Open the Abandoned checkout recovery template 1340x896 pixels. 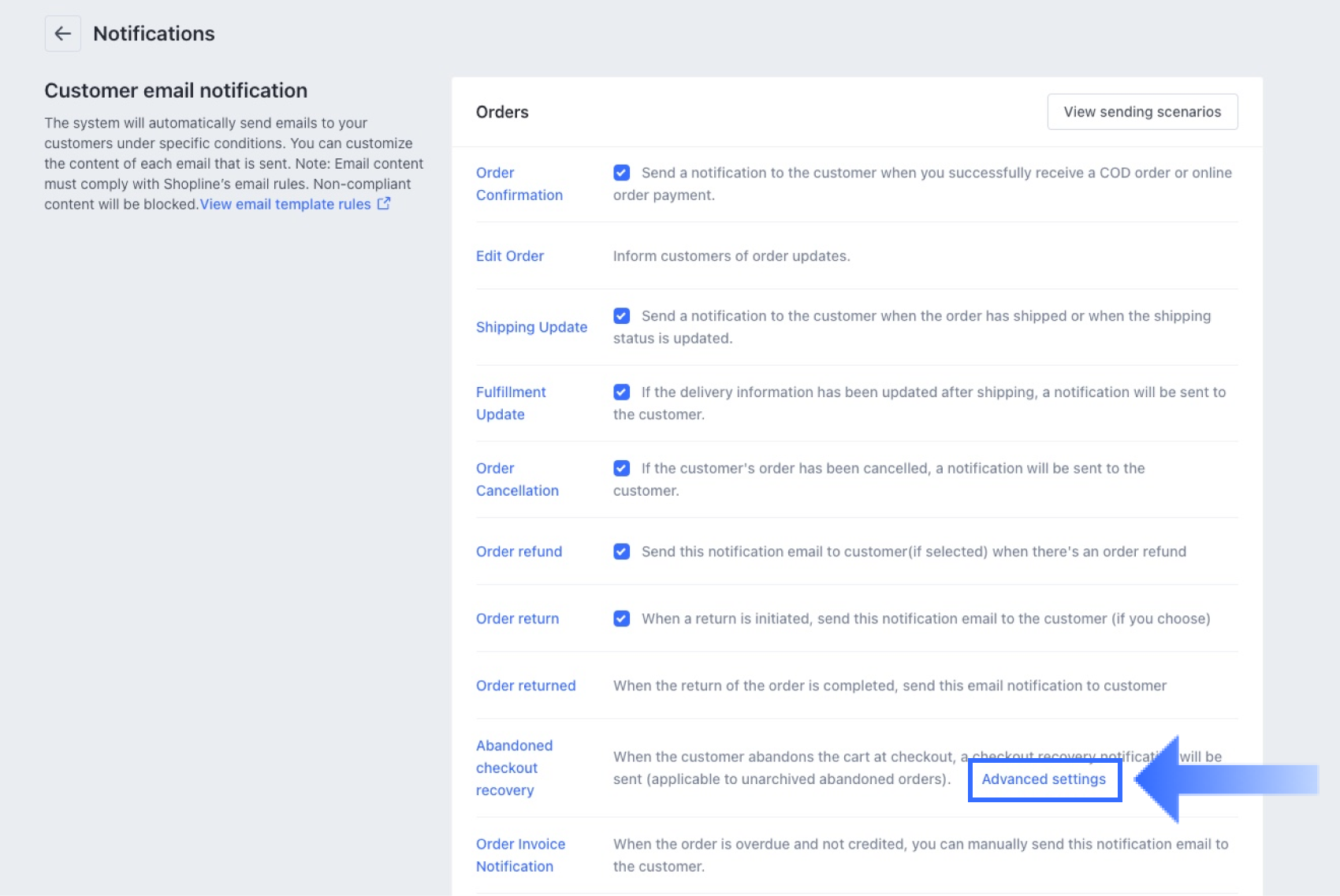click(x=514, y=768)
